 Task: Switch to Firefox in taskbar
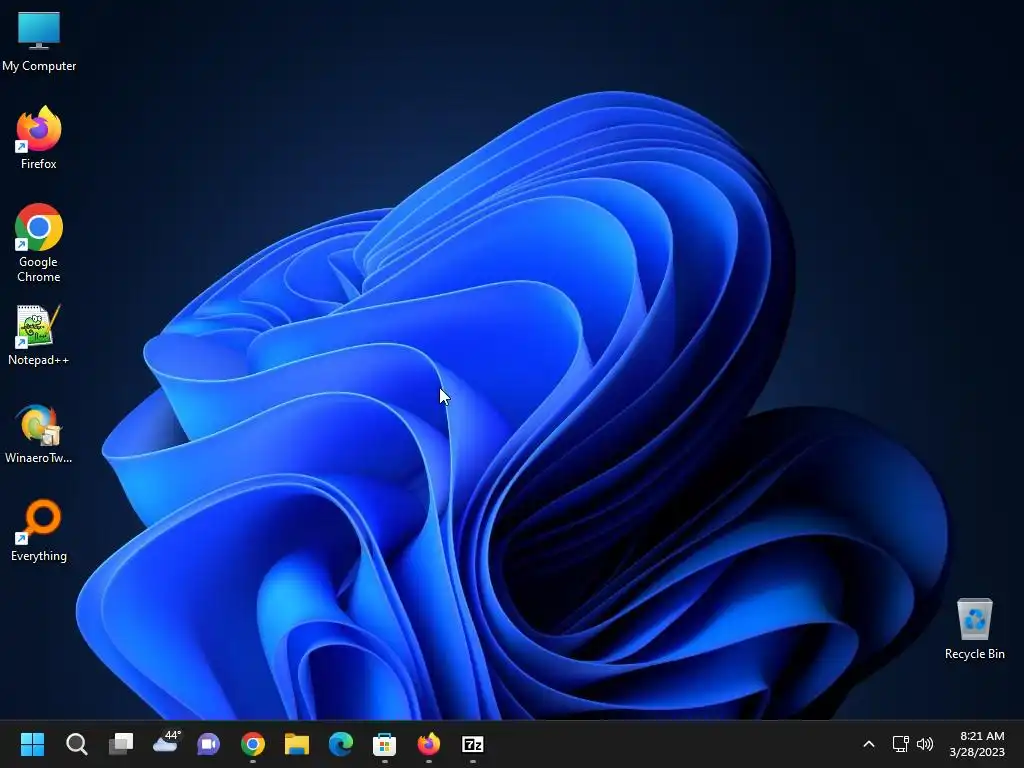pyautogui.click(x=428, y=744)
